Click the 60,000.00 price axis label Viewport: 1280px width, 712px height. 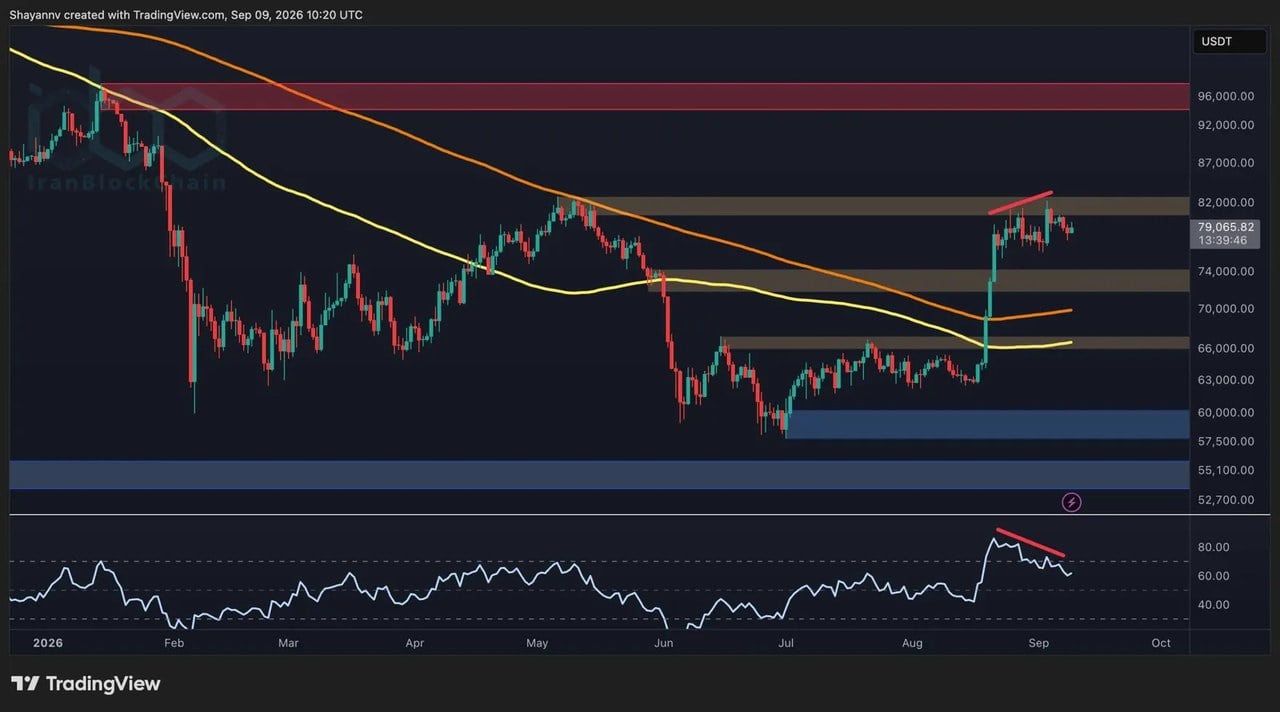tap(1226, 412)
